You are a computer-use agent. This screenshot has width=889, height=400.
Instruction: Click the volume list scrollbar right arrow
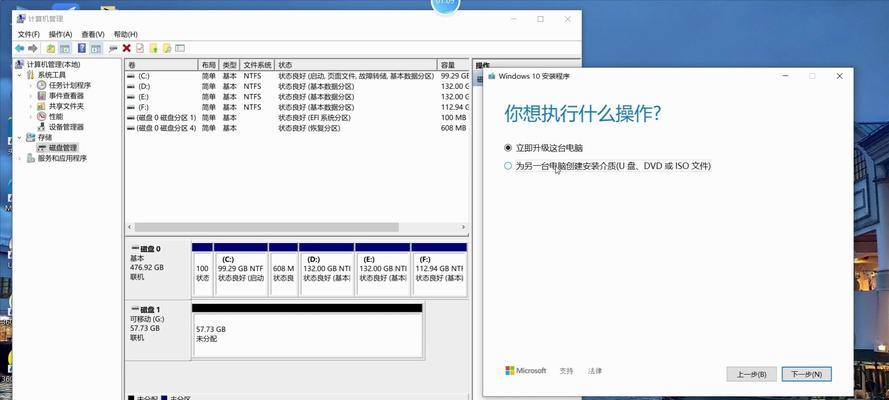(464, 227)
